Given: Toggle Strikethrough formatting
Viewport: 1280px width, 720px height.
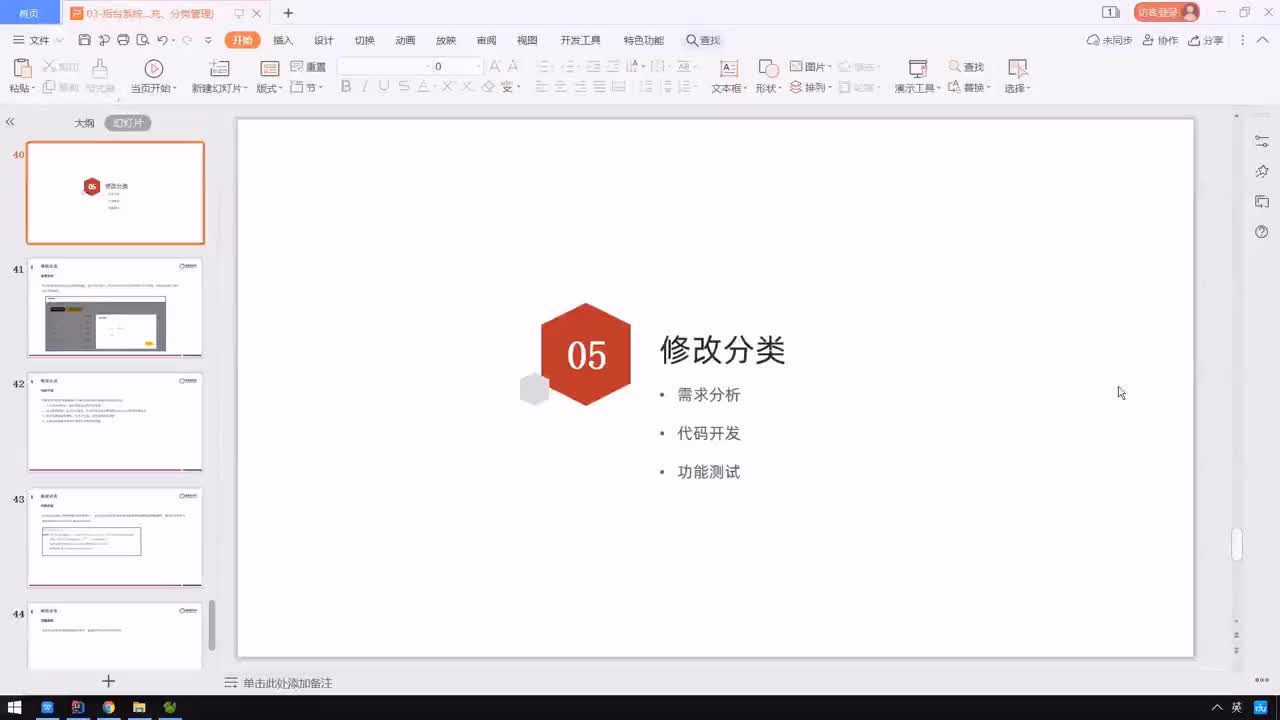Looking at the screenshot, I should (x=403, y=87).
